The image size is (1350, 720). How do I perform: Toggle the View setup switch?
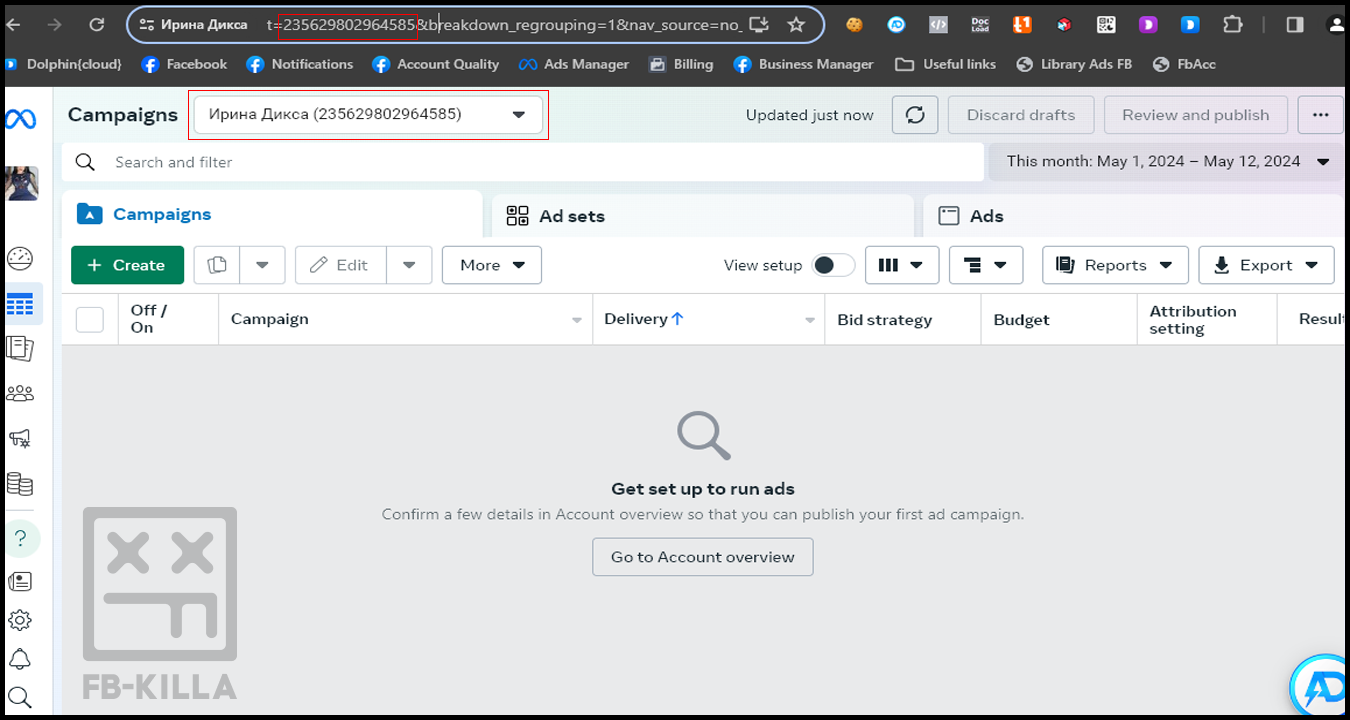point(833,265)
